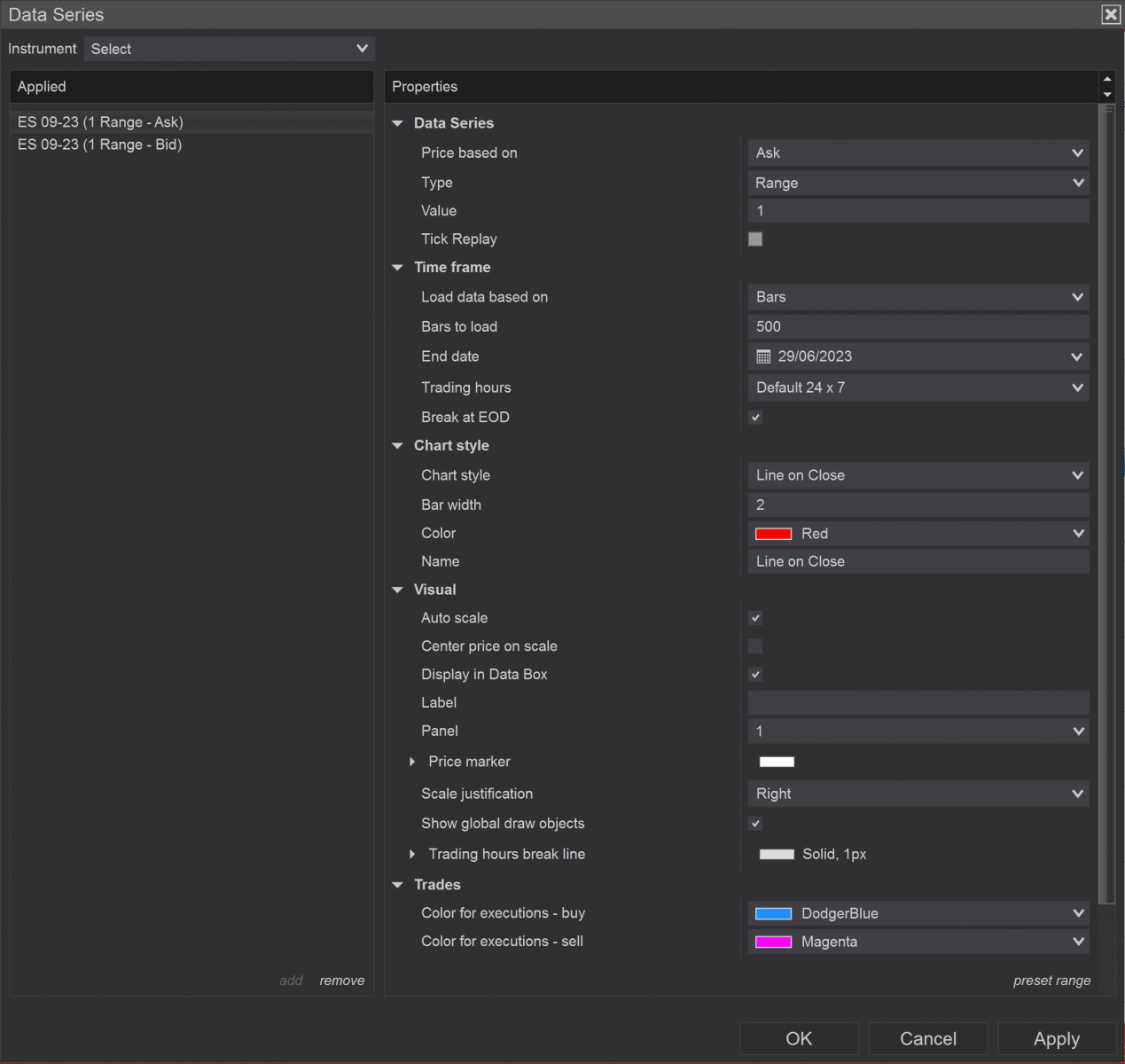Collapse the Time frame section
The image size is (1125, 1064).
coord(398,268)
